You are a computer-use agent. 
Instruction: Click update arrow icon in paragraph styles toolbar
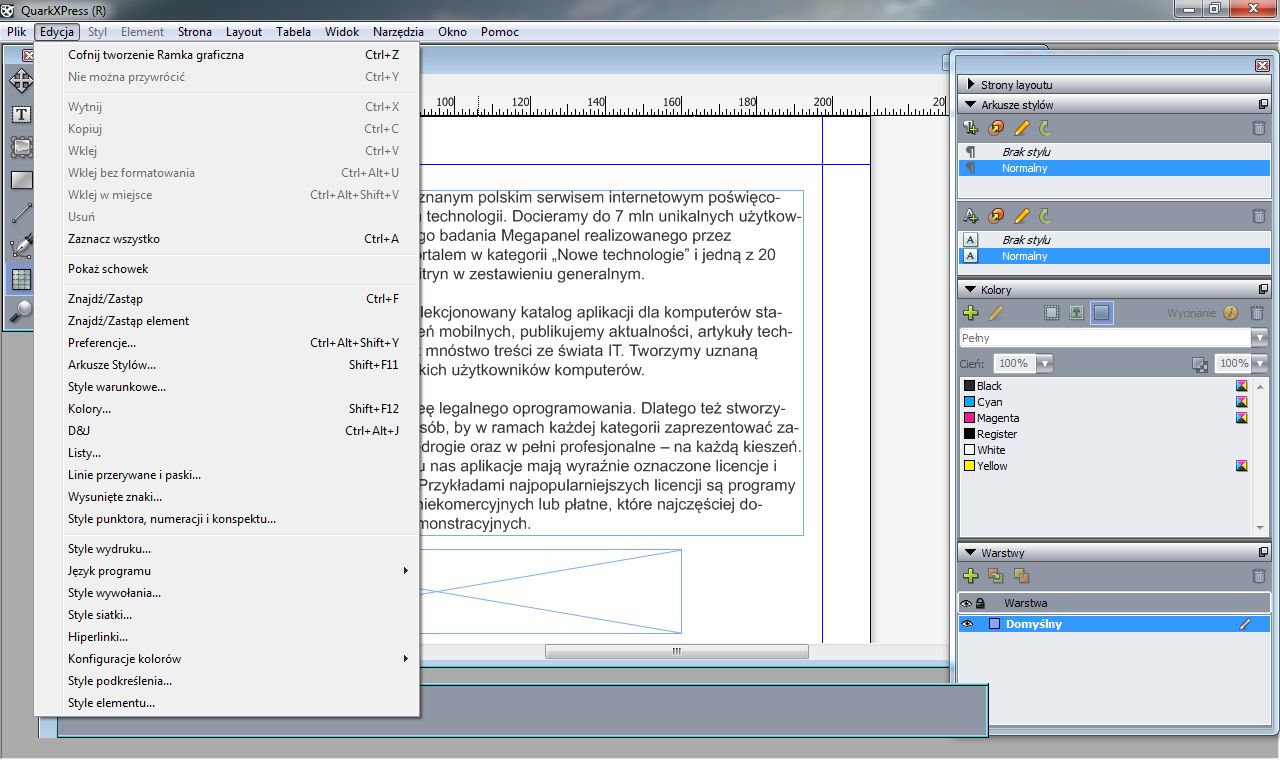[x=1045, y=128]
